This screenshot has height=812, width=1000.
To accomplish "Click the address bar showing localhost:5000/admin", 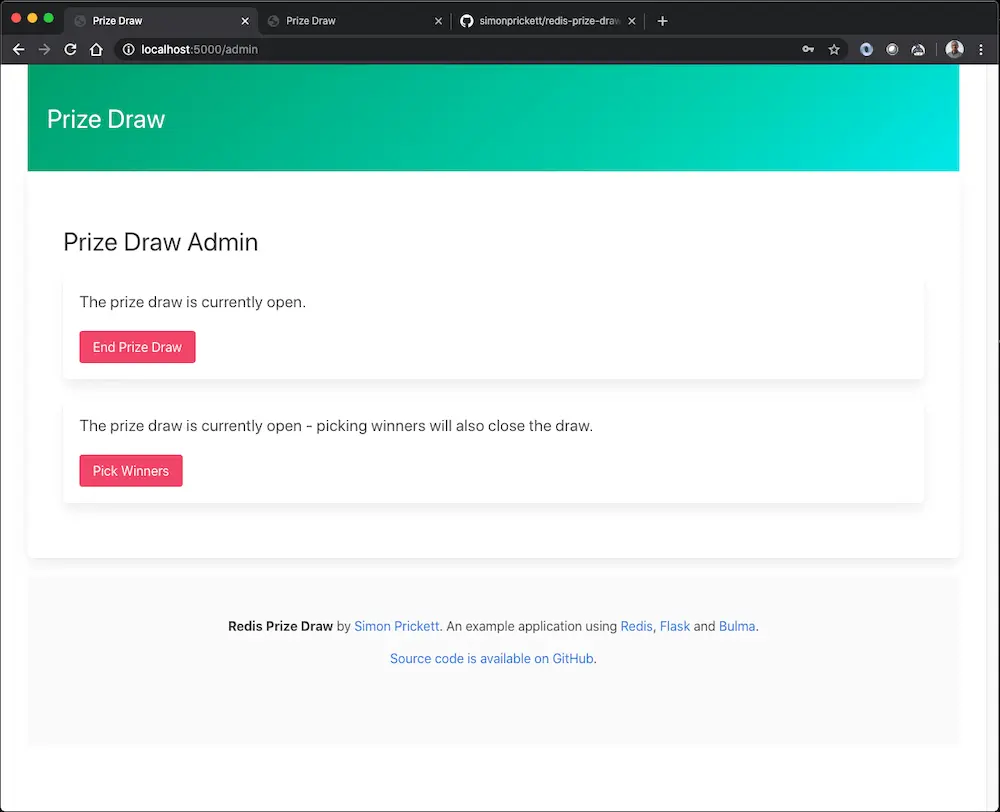I will click(x=450, y=49).
